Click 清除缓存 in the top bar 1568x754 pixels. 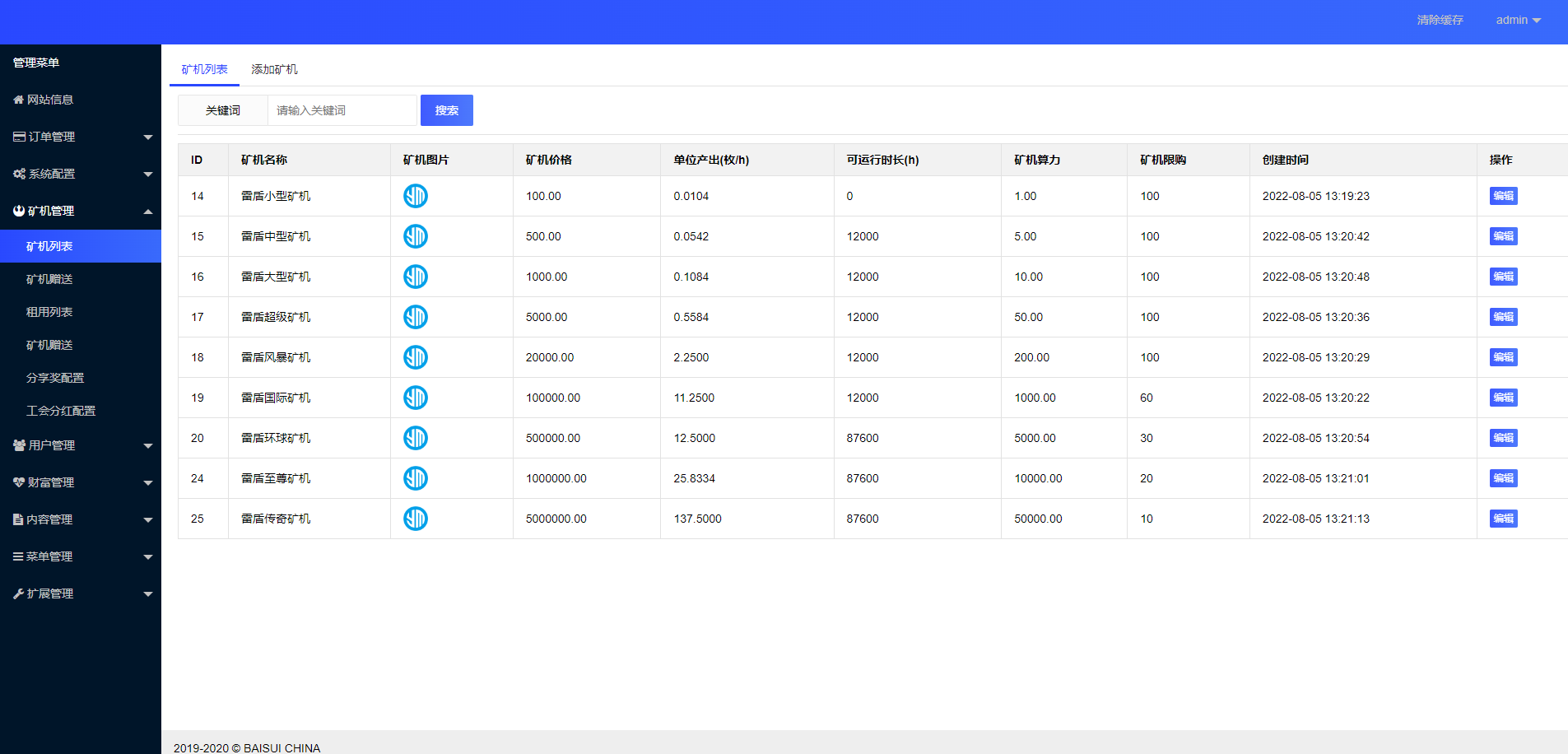click(x=1440, y=20)
